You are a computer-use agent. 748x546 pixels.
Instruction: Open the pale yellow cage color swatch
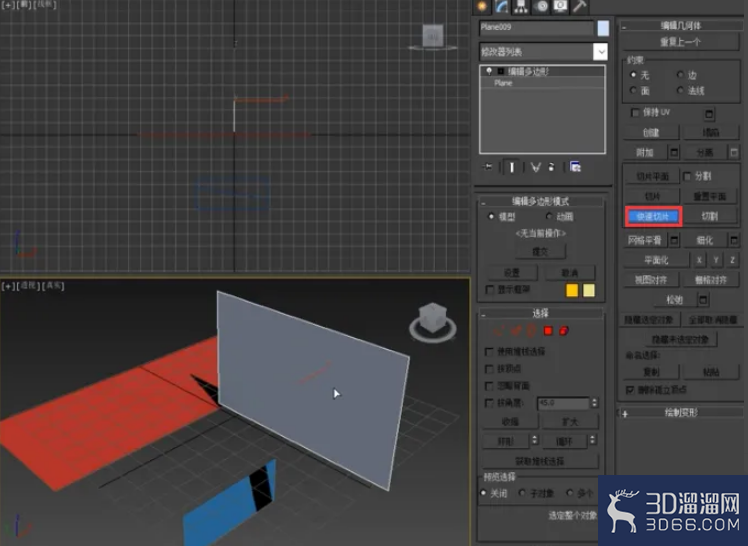(x=589, y=290)
